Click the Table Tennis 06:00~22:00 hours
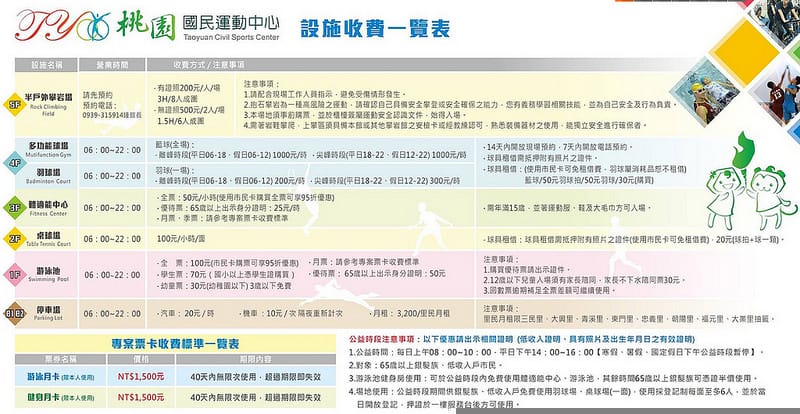This screenshot has height=414, width=800. pyautogui.click(x=112, y=239)
